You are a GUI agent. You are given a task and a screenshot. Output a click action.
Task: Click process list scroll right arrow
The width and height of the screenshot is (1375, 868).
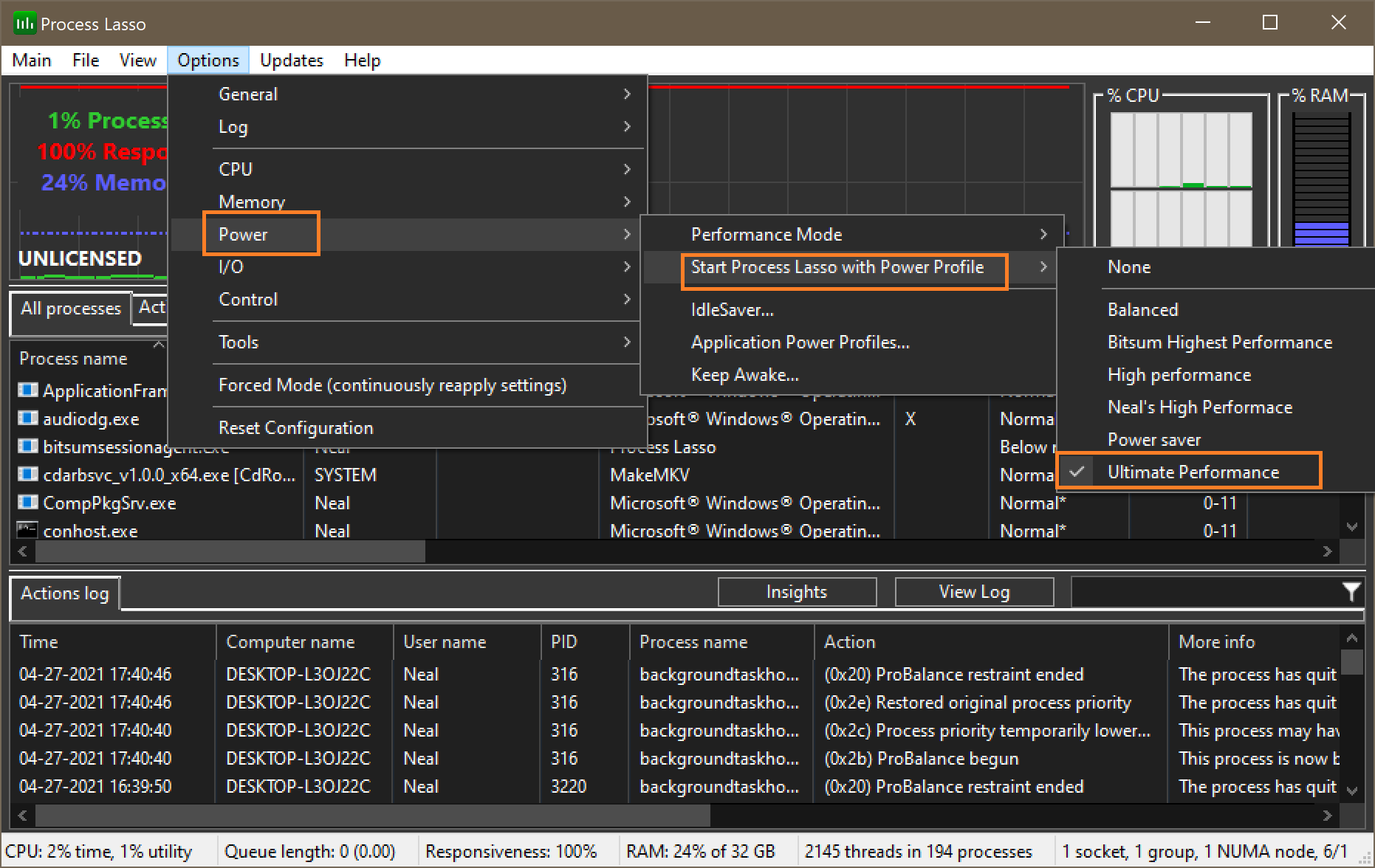pos(1327,551)
